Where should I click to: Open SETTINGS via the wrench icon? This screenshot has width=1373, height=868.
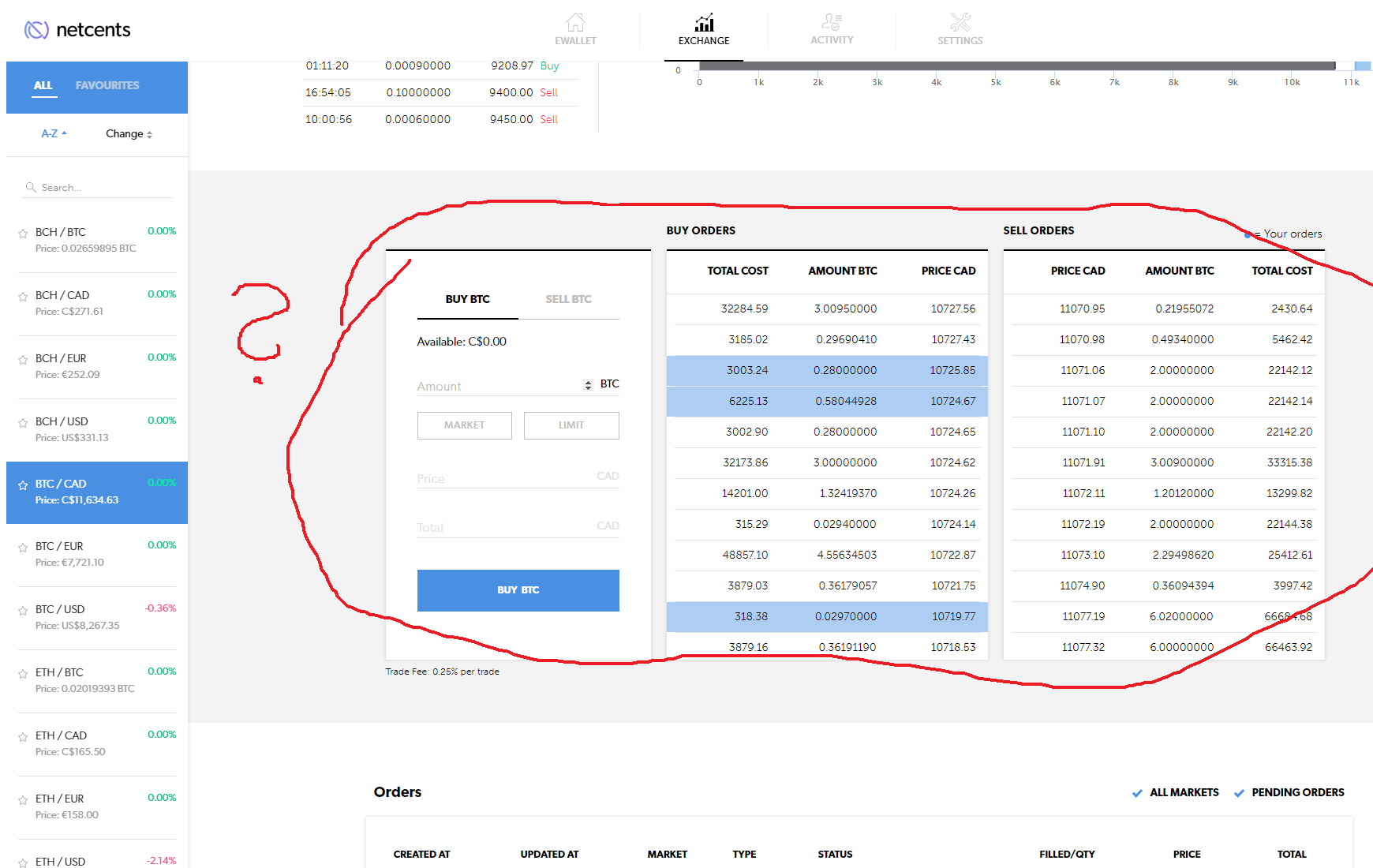(x=960, y=28)
